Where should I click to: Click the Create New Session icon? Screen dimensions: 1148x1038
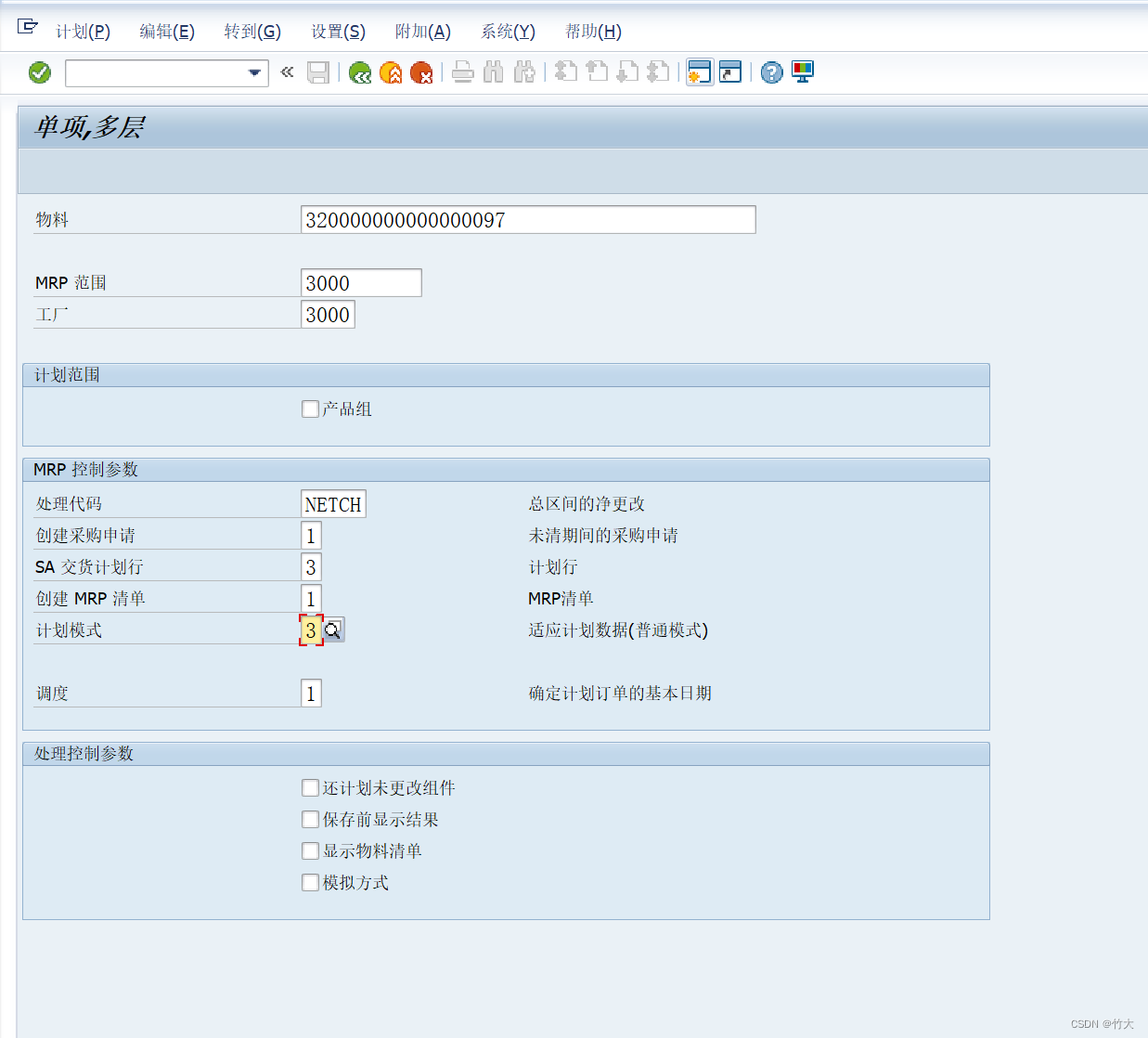tap(699, 72)
